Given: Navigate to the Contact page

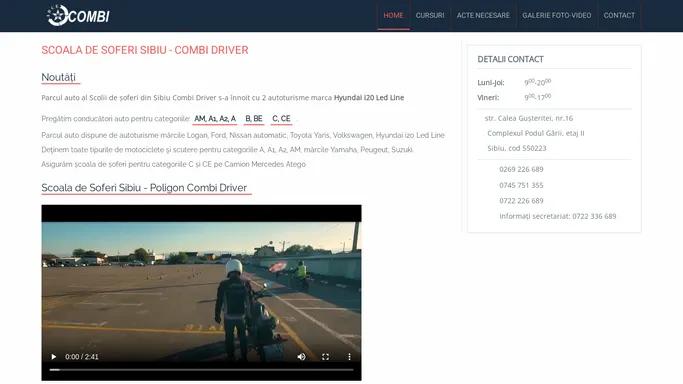Looking at the screenshot, I should click(619, 15).
